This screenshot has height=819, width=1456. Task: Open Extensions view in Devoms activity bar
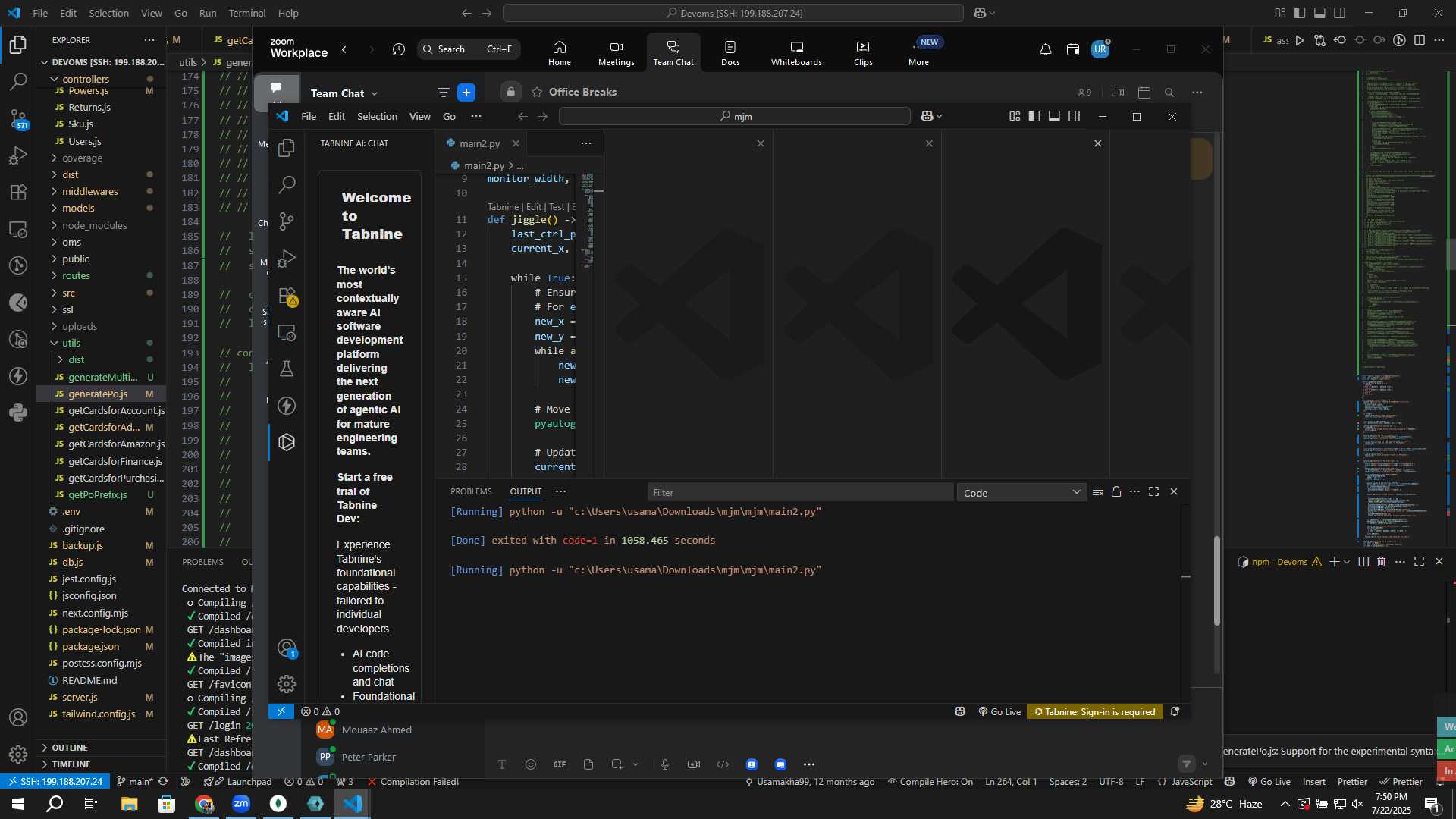(x=18, y=192)
